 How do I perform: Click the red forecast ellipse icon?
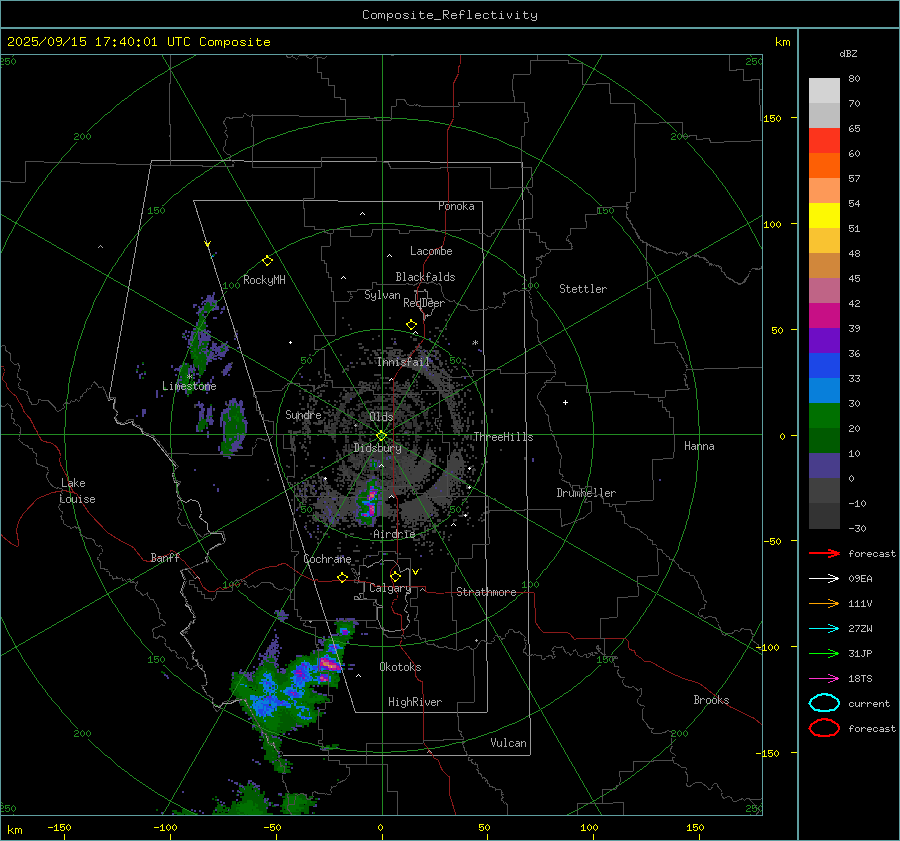tap(824, 728)
